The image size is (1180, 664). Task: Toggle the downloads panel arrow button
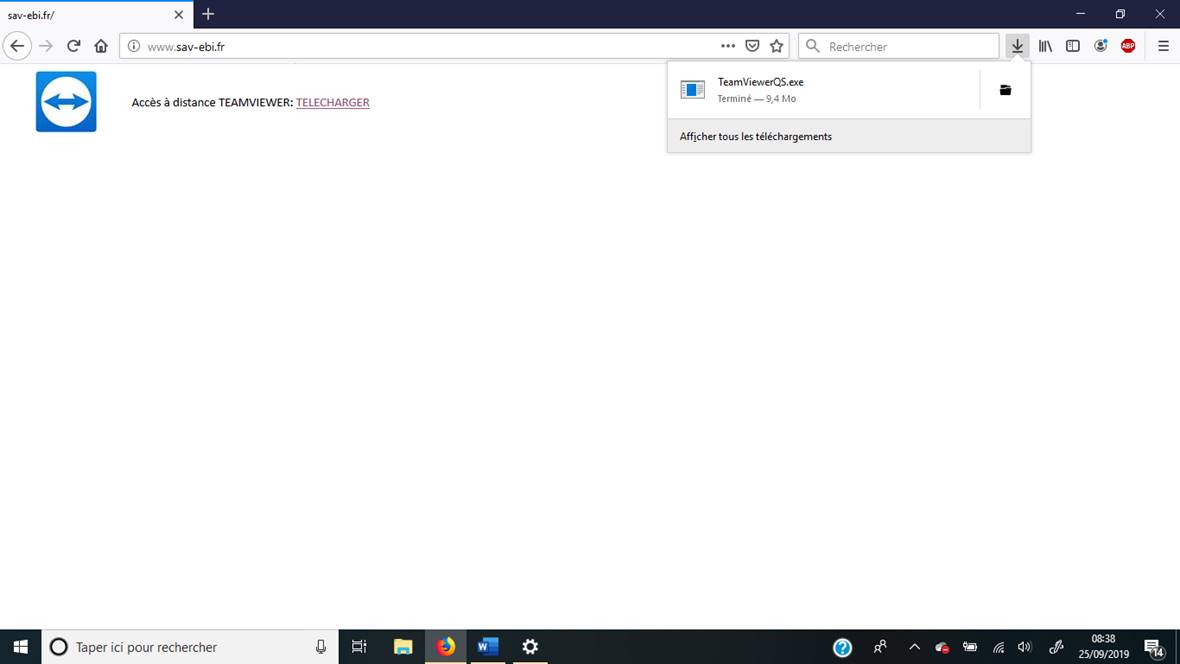click(x=1017, y=46)
